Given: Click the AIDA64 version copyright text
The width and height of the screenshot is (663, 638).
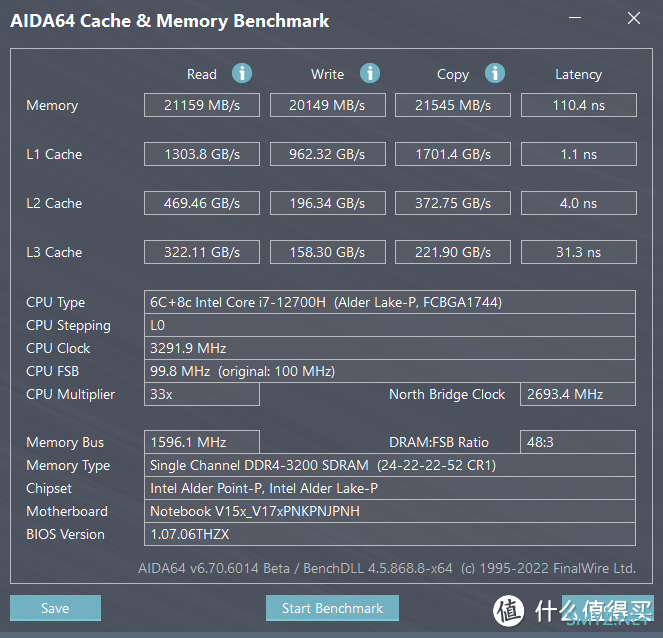Looking at the screenshot, I should pyautogui.click(x=387, y=568).
